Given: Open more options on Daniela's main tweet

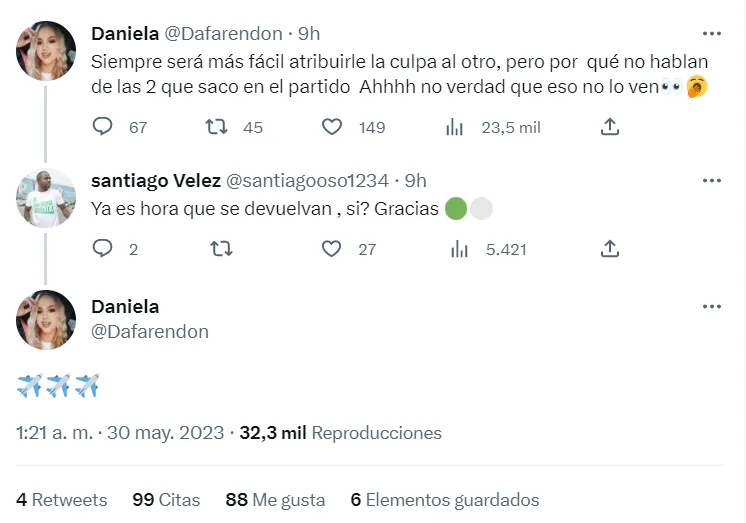Looking at the screenshot, I should coord(711,306).
